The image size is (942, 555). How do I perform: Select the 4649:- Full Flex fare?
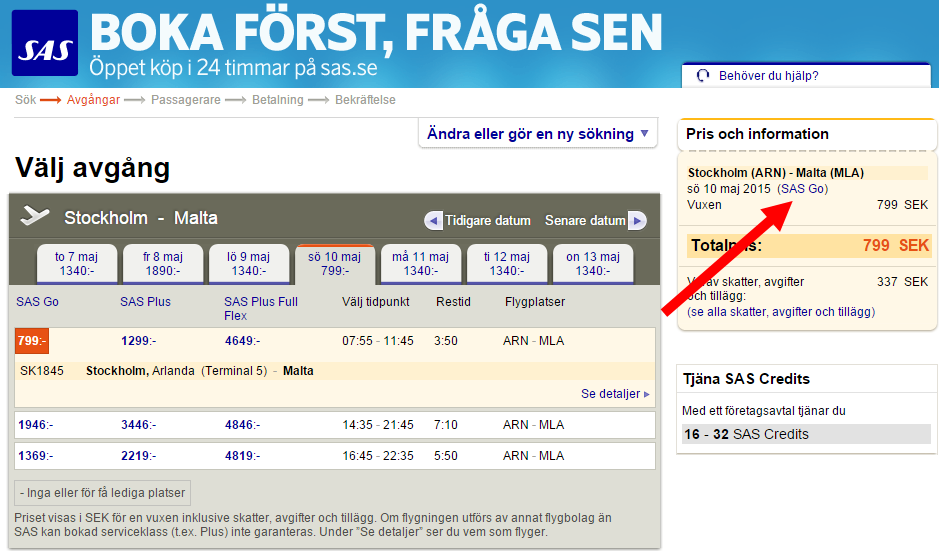(242, 341)
